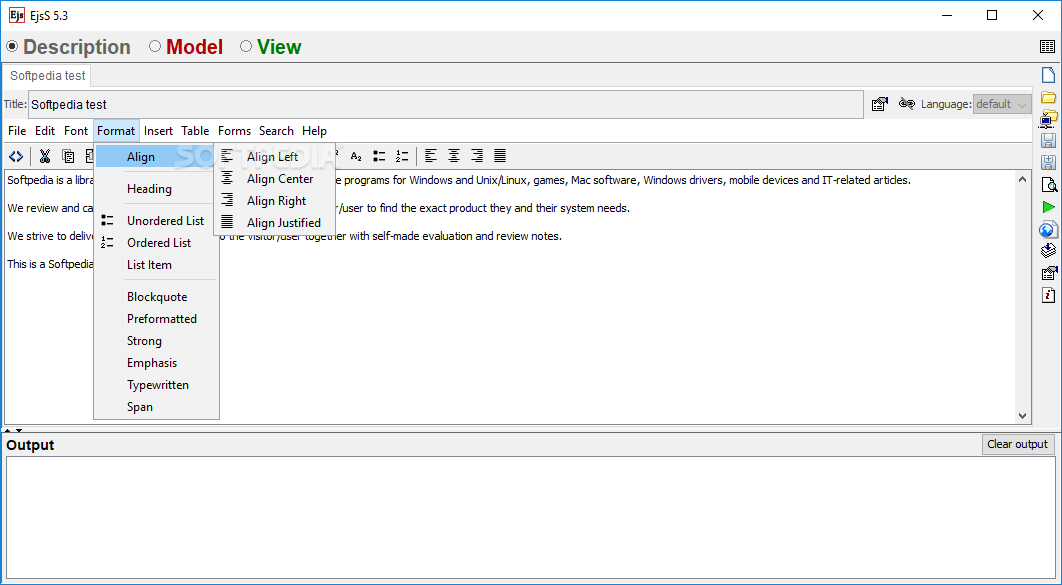Click page properties icon beside Title field
Viewport: 1062px width, 585px height.
(879, 104)
